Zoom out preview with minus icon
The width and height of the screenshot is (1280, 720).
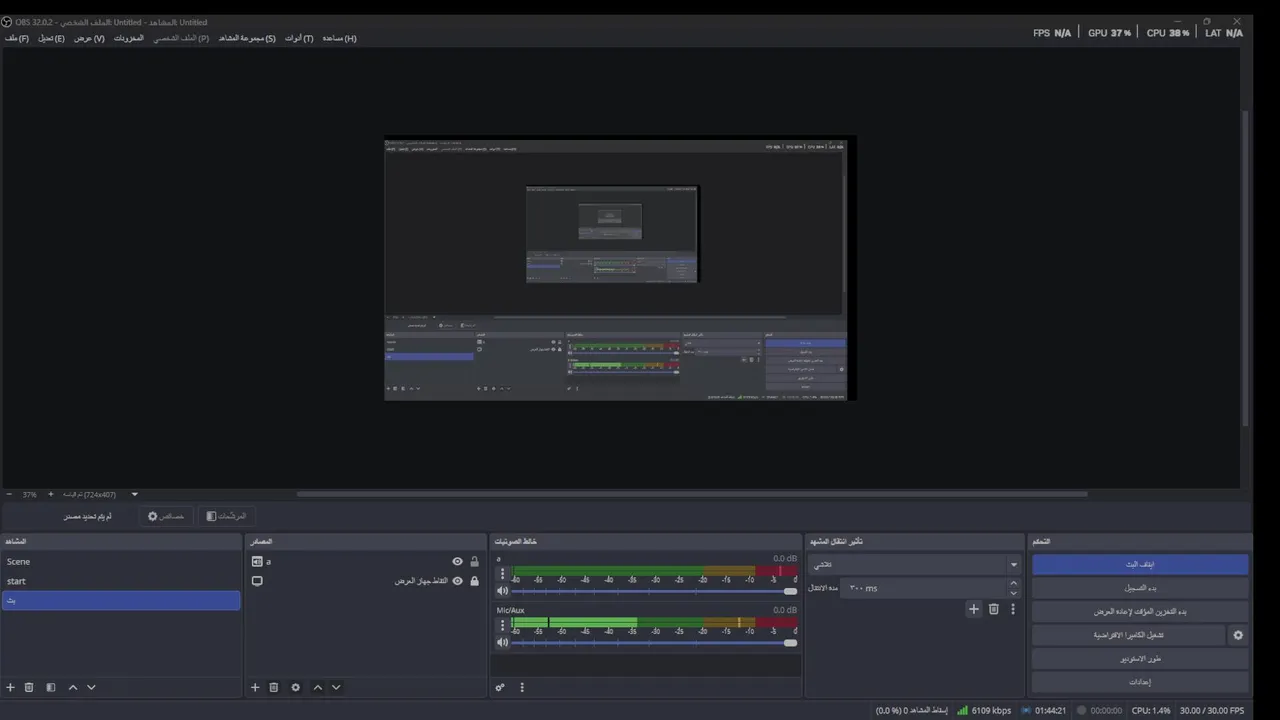point(9,494)
